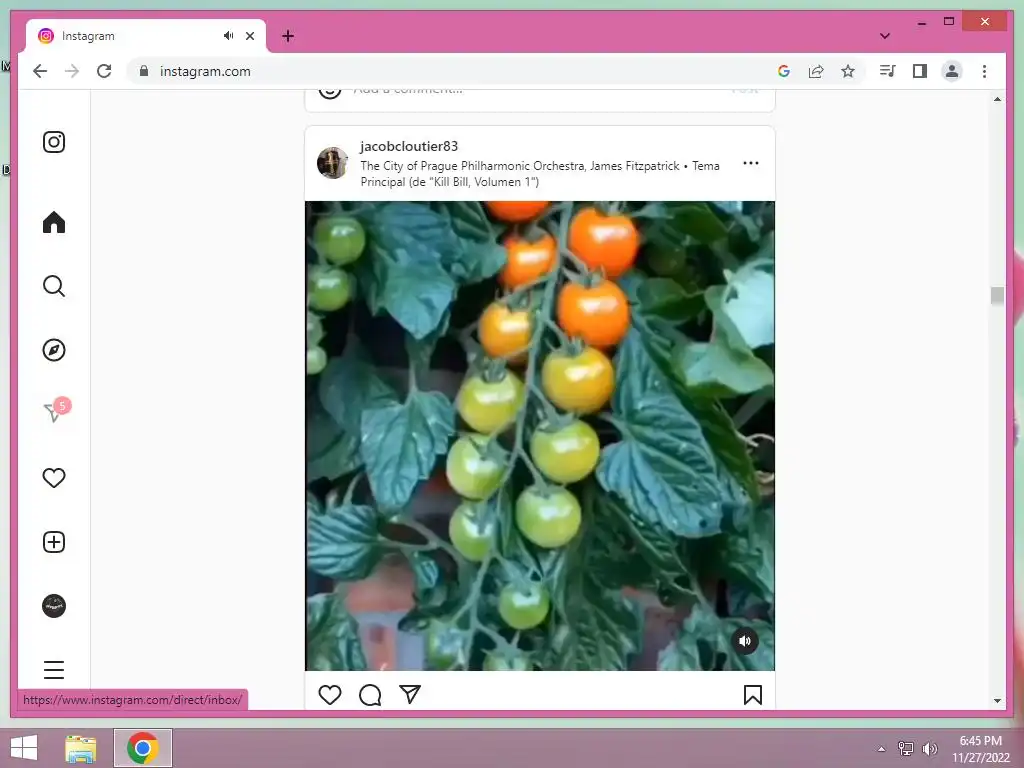Open media control button
Viewport: 1024px width, 768px height.
888,71
